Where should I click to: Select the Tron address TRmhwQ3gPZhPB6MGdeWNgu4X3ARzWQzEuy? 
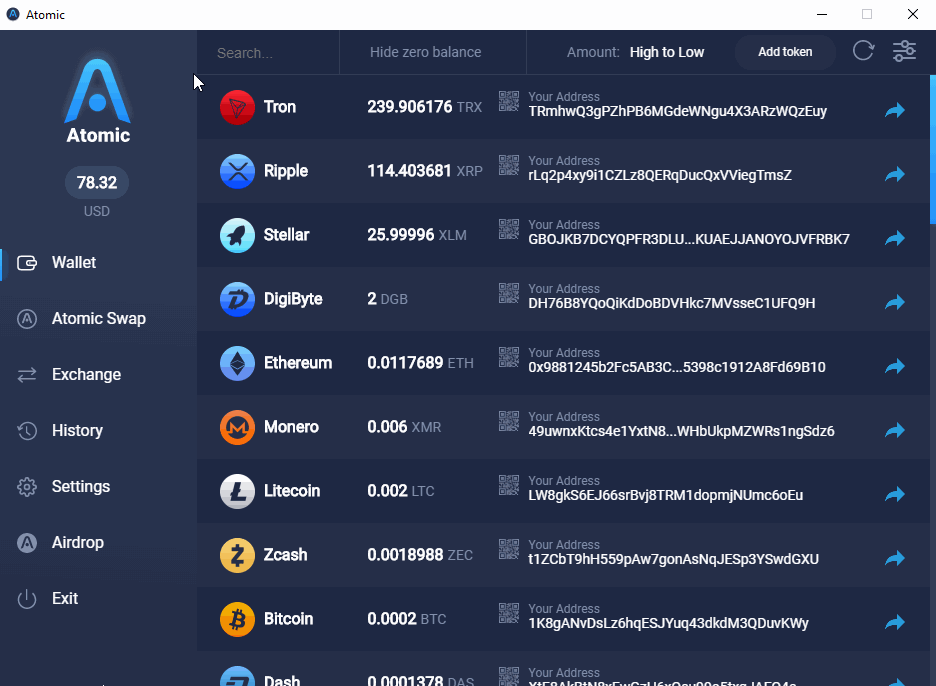(x=678, y=112)
